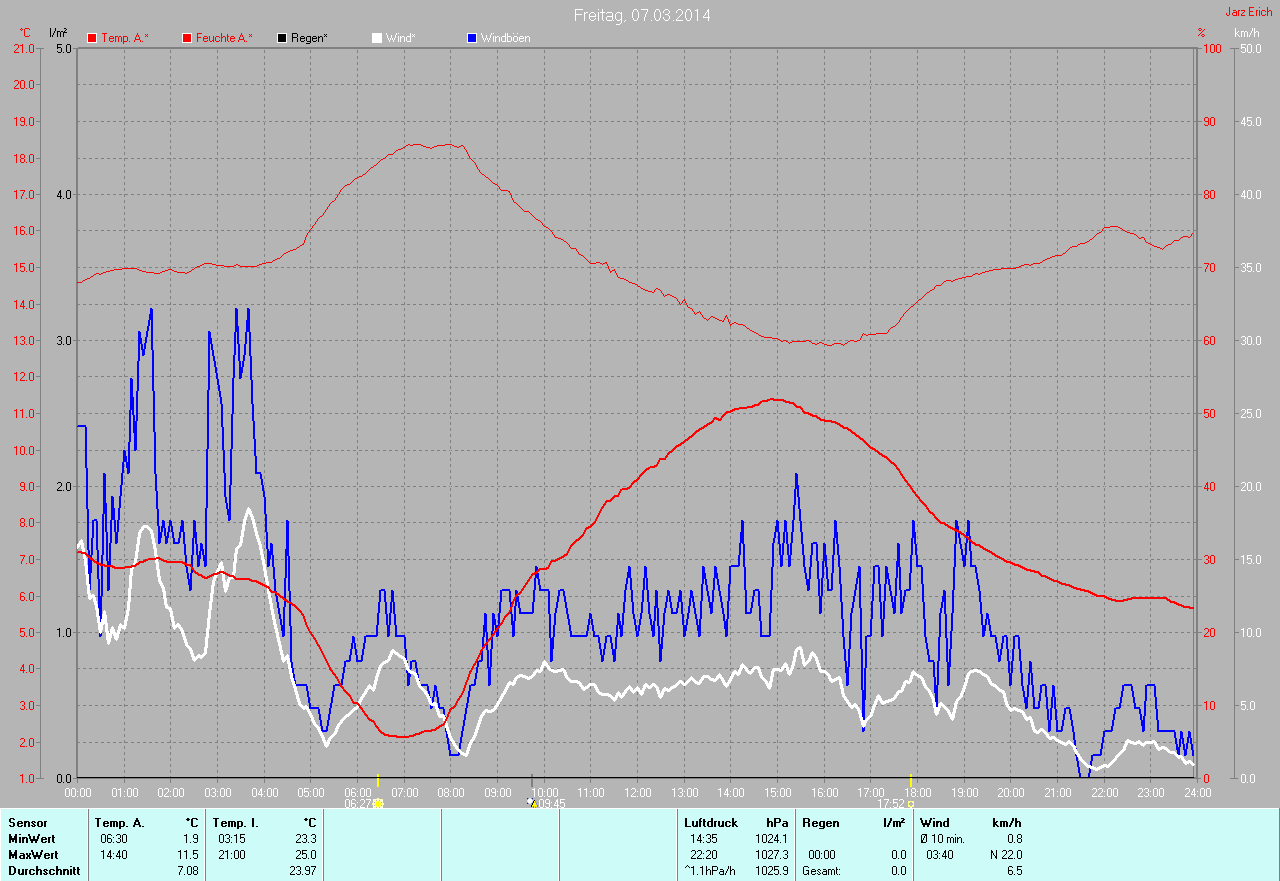Click the indoor minimum time "03:15"

pos(232,839)
